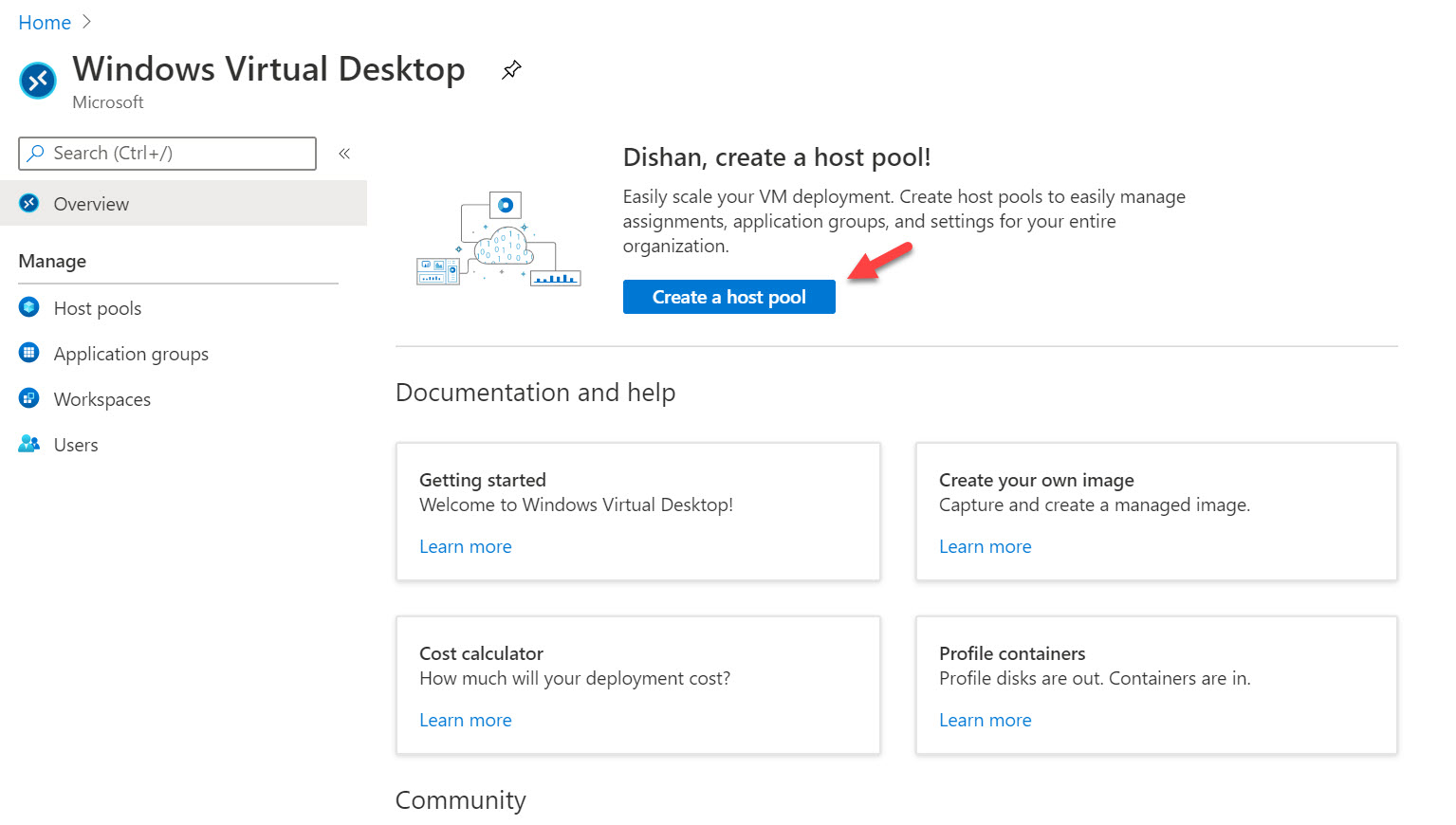Select Overview in the menu
The height and width of the screenshot is (825, 1456).
coord(183,203)
